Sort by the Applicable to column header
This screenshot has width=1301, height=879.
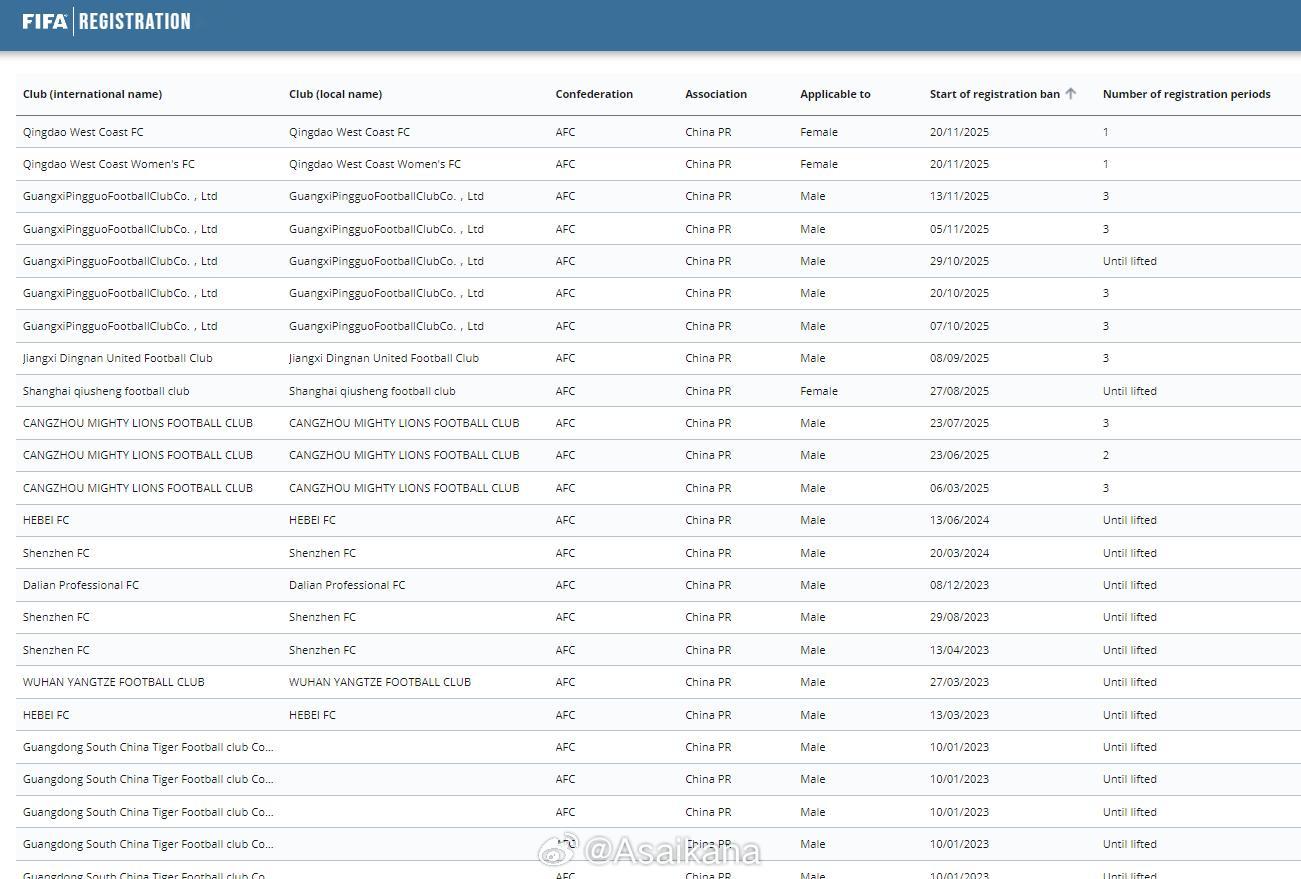(835, 94)
